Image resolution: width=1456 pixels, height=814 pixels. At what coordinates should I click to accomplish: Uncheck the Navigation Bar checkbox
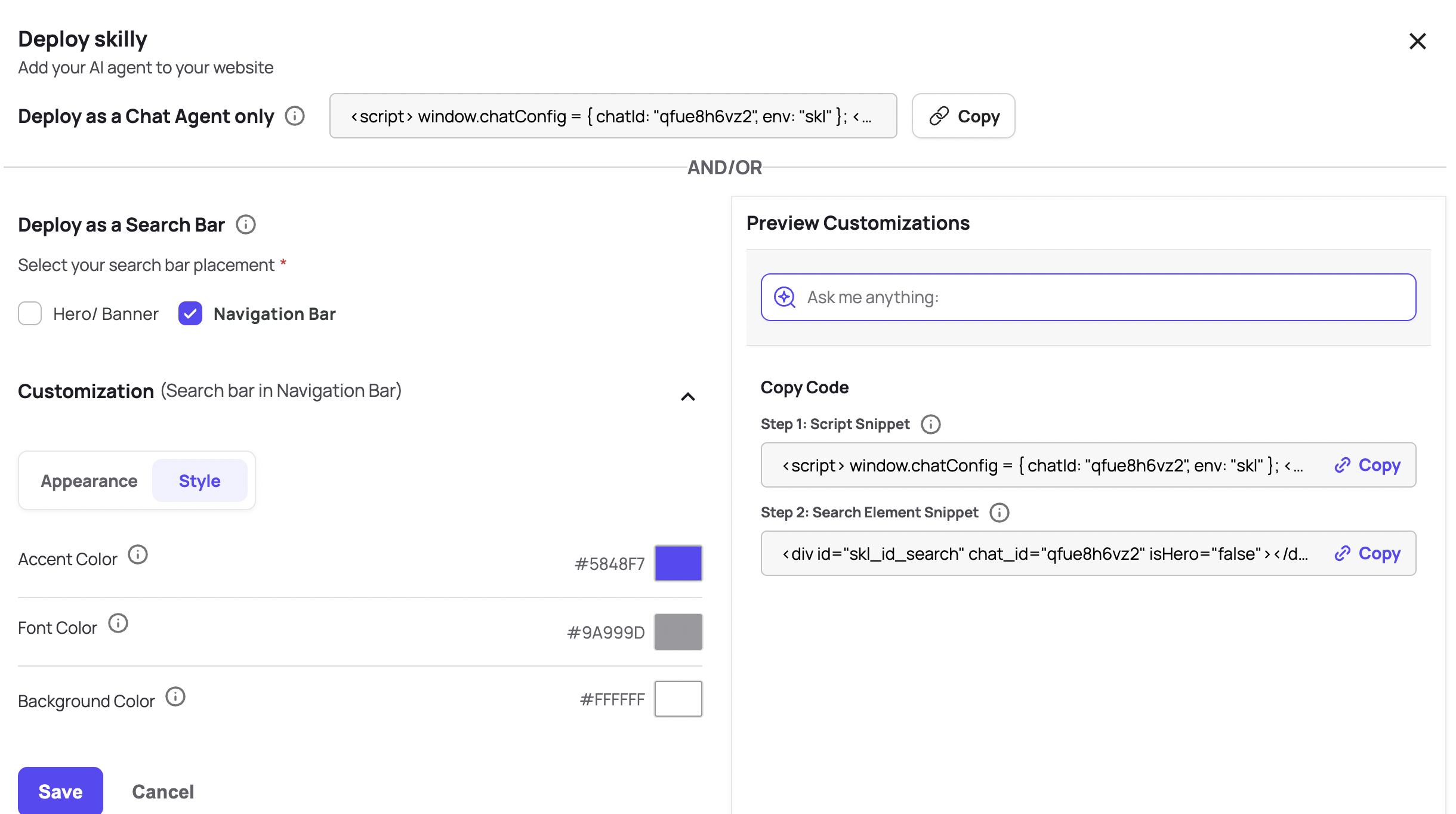click(x=190, y=313)
